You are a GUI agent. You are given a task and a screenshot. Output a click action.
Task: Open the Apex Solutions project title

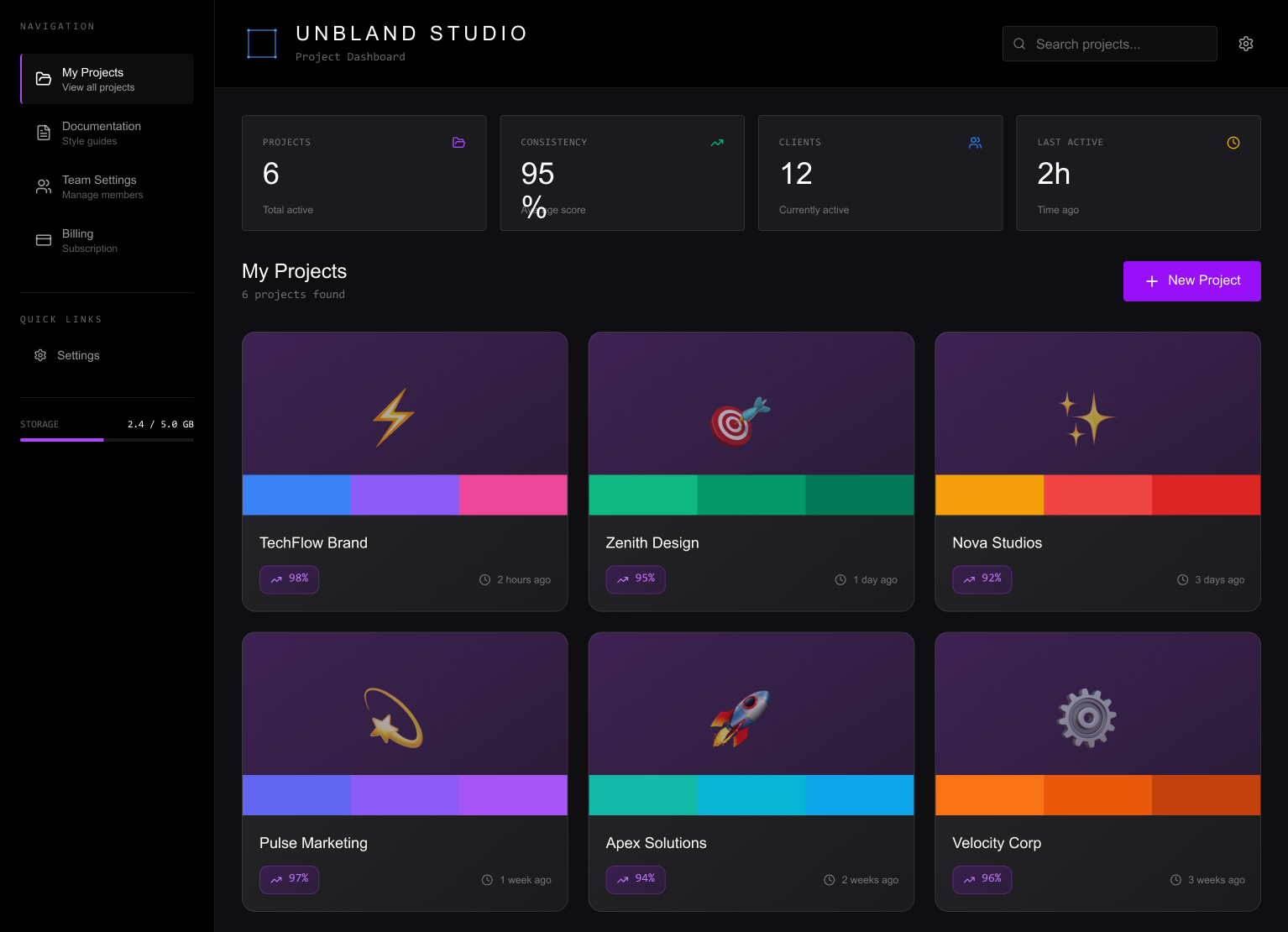click(x=657, y=843)
